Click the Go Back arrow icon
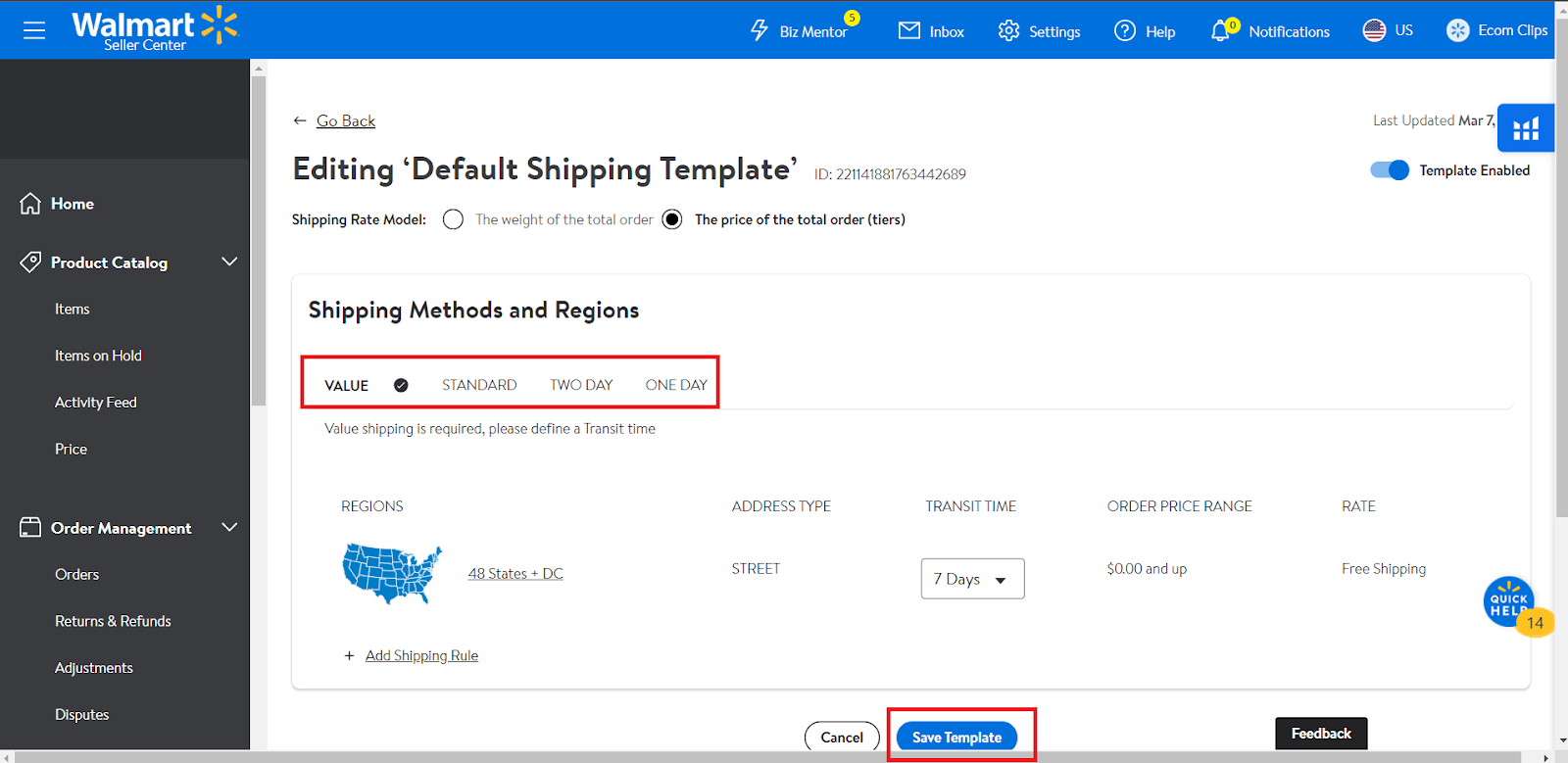 coord(300,120)
